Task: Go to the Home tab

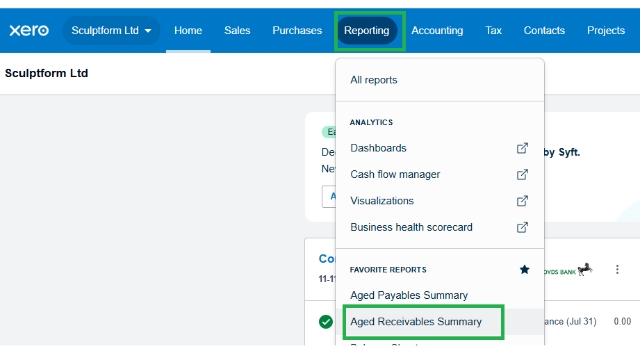Action: (188, 30)
